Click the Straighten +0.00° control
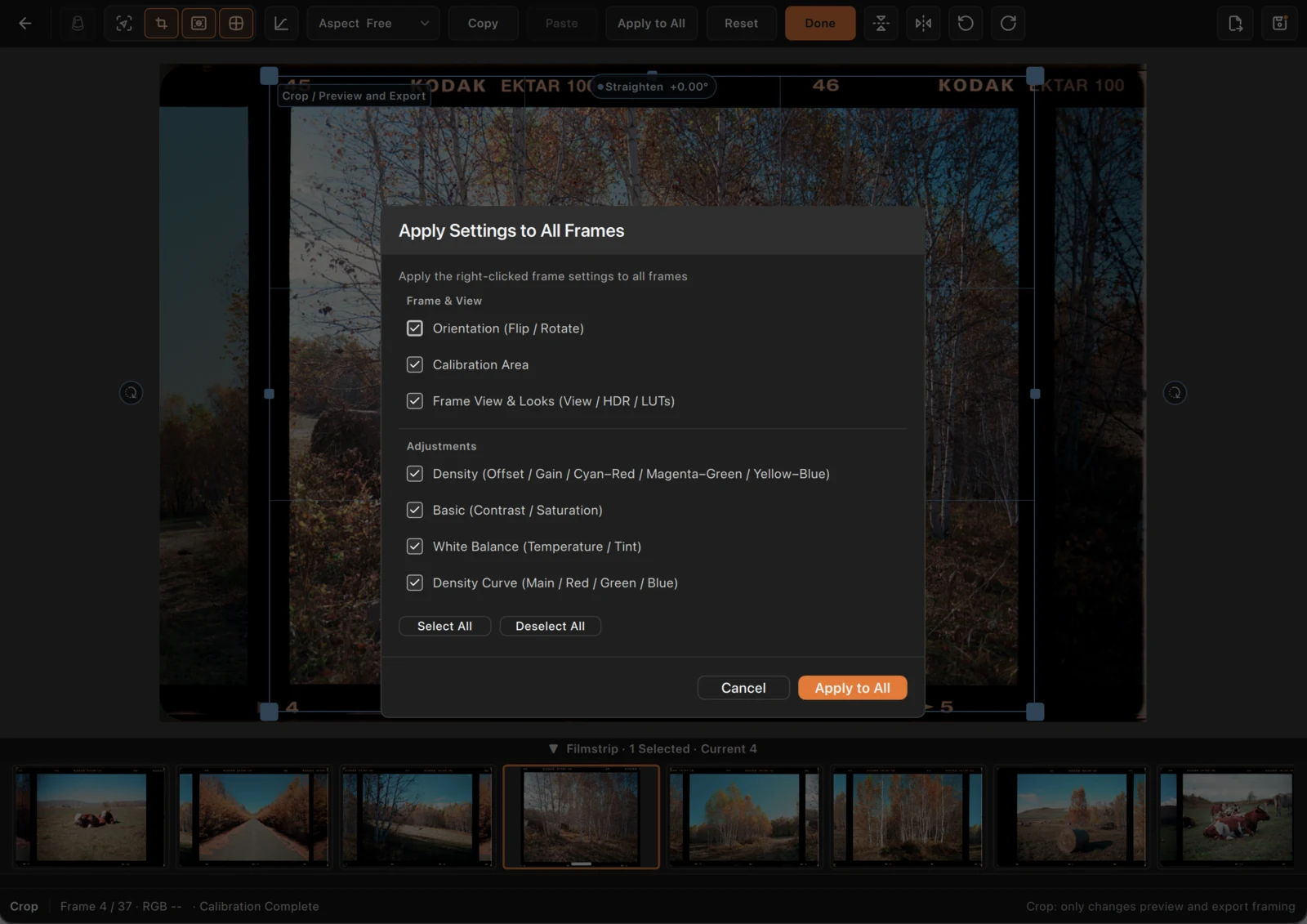This screenshot has height=924, width=1307. (x=653, y=87)
